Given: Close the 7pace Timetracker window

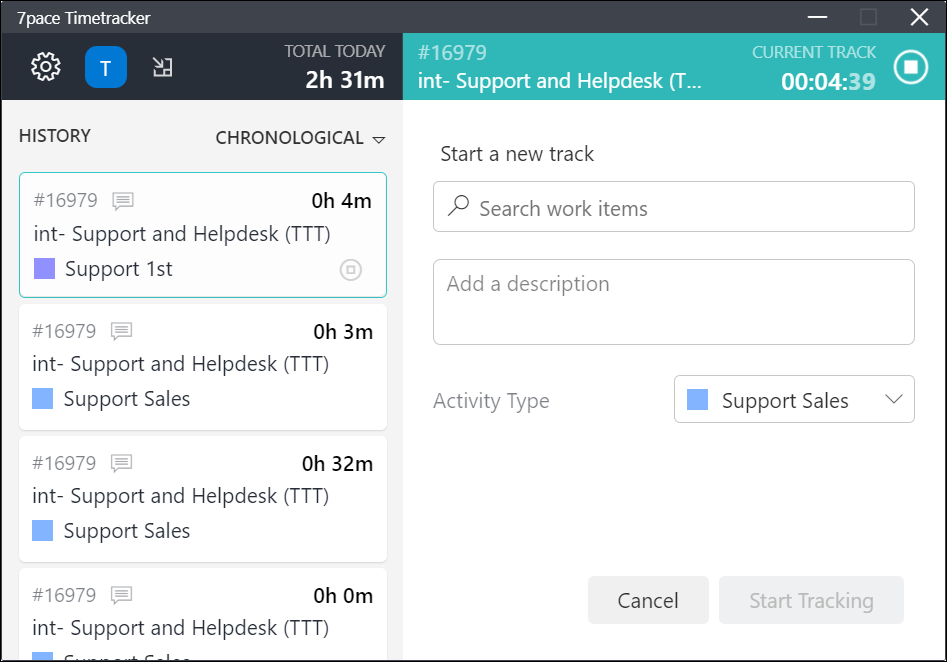Looking at the screenshot, I should coord(919,17).
